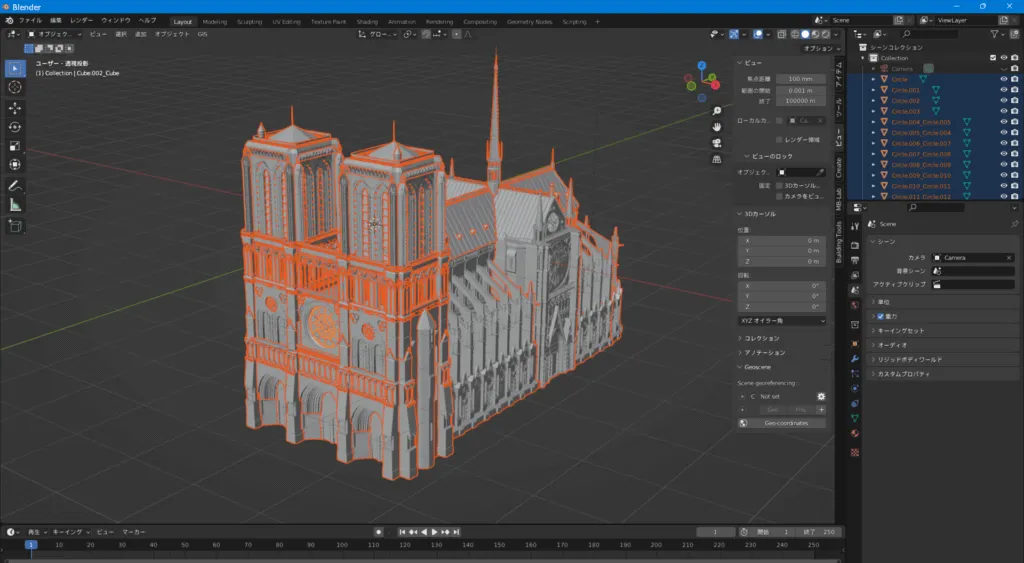1024x563 pixels.
Task: Clear the Camera field with X button
Action: pyautogui.click(x=1009, y=257)
